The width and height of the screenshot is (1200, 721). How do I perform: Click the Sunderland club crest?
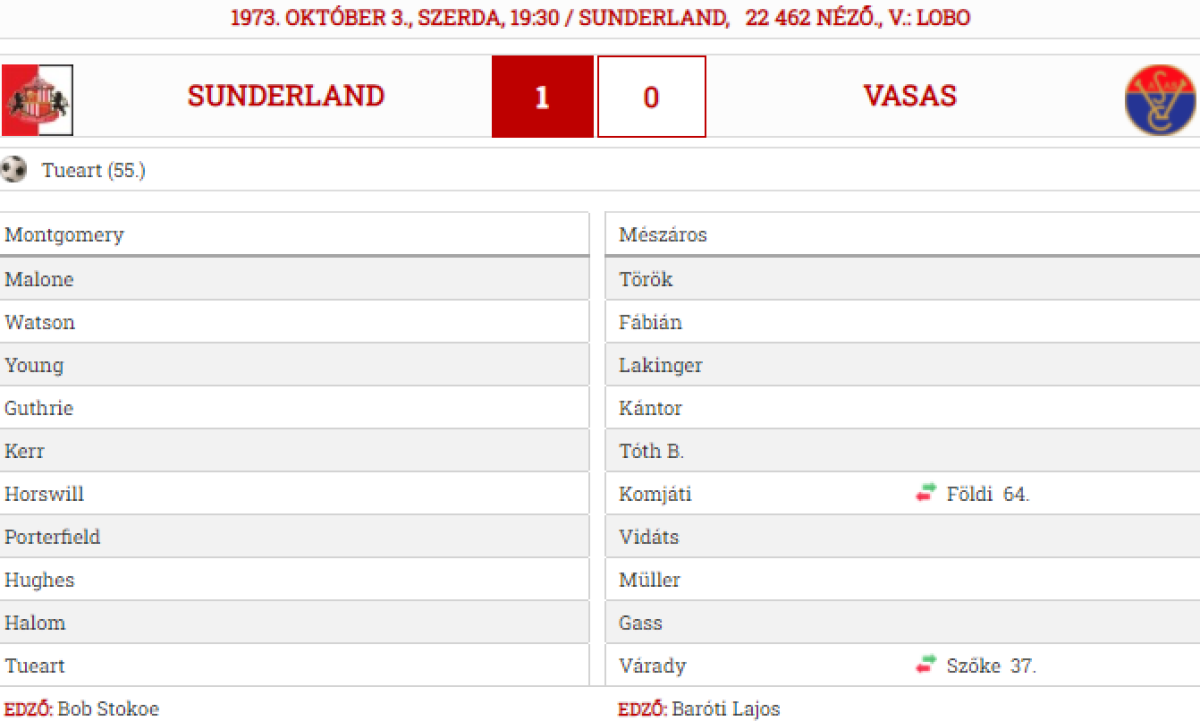click(x=37, y=99)
